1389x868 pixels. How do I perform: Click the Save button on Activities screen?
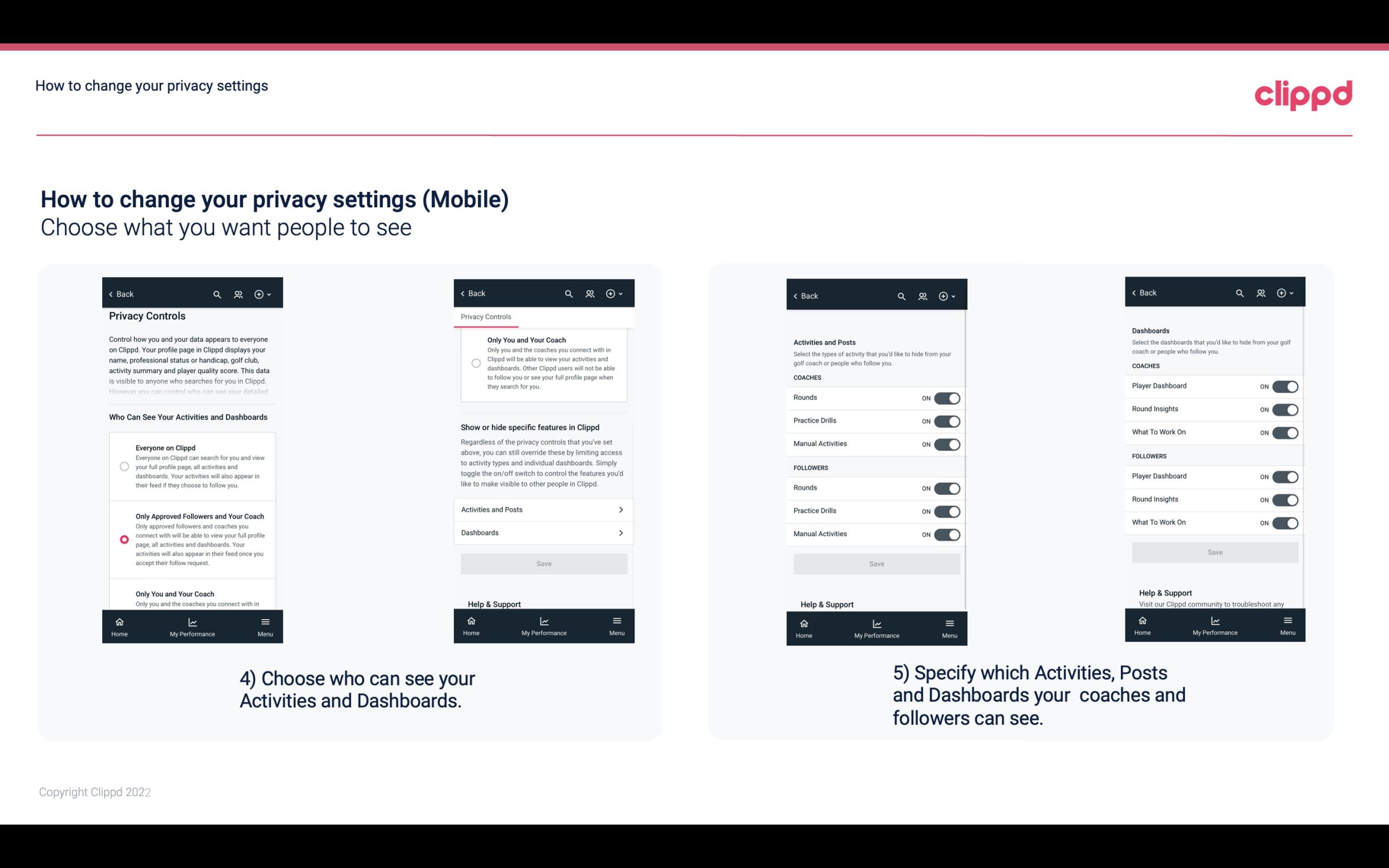point(875,562)
